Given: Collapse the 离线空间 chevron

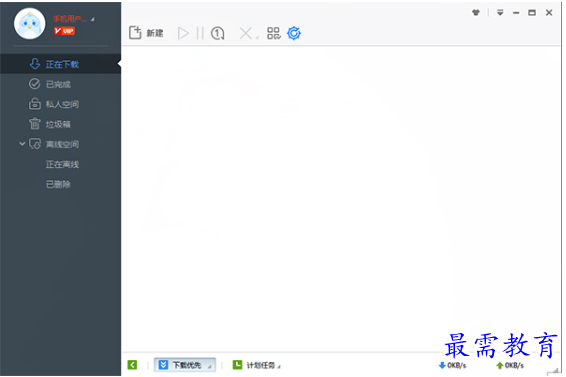Looking at the screenshot, I should tap(22, 144).
